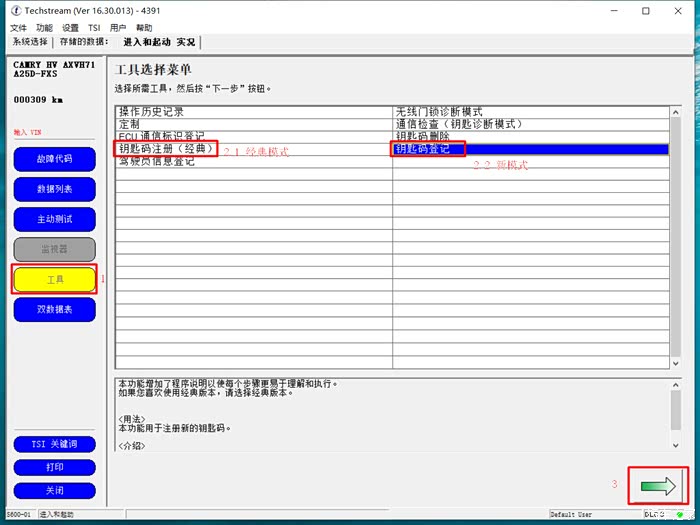
Task: Click the green next-step arrow button
Action: (657, 486)
